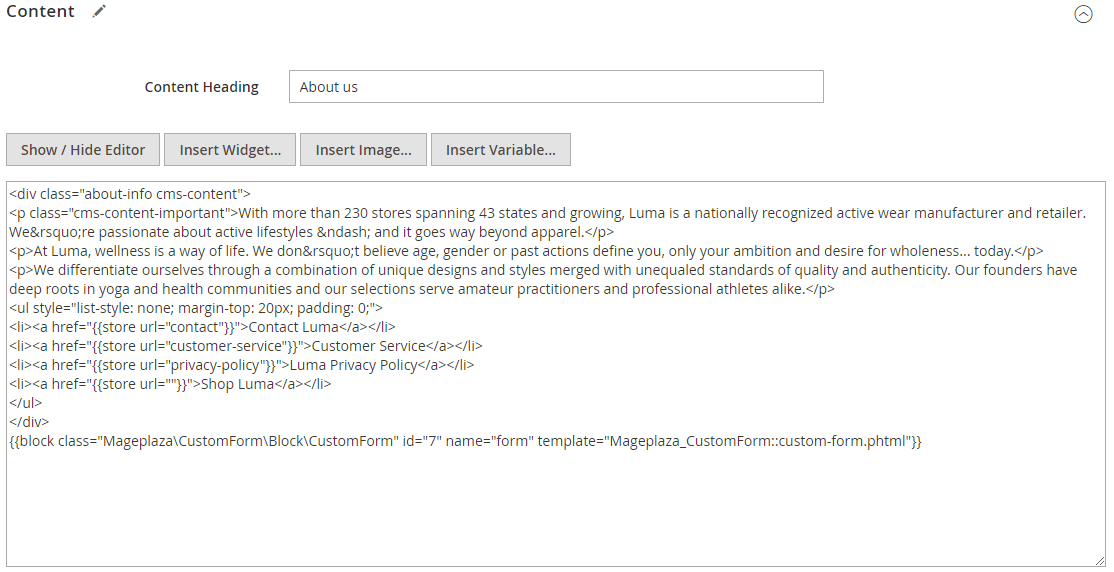Click the pencil edit icon beside Content
This screenshot has height=572, width=1114.
click(99, 11)
